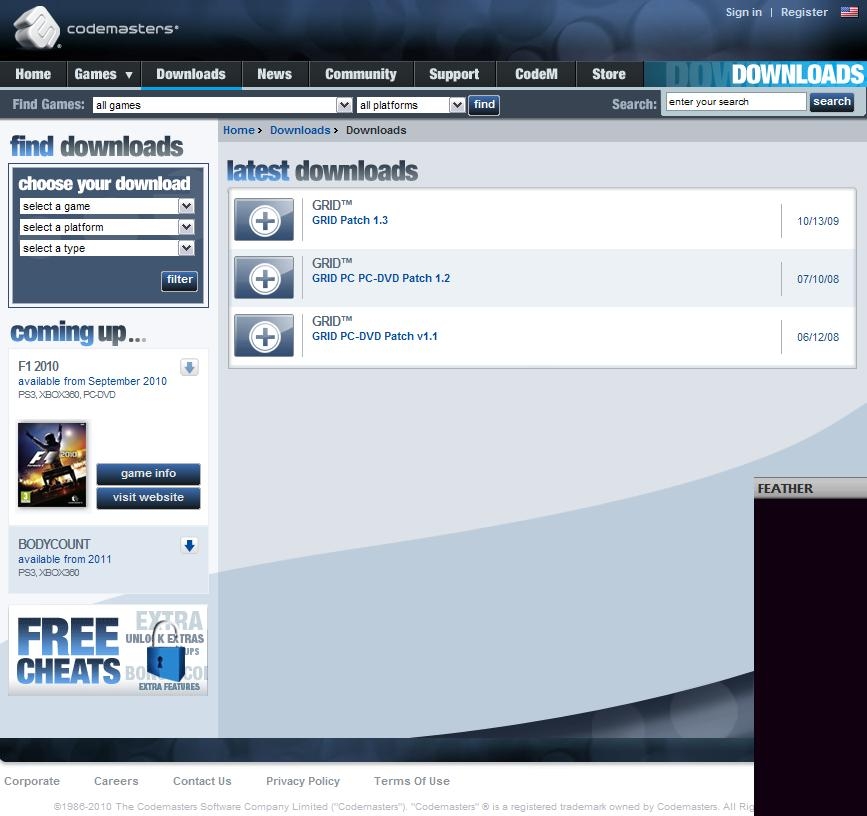Click the Sign in link
Screen dimensions: 867x816
click(x=743, y=12)
